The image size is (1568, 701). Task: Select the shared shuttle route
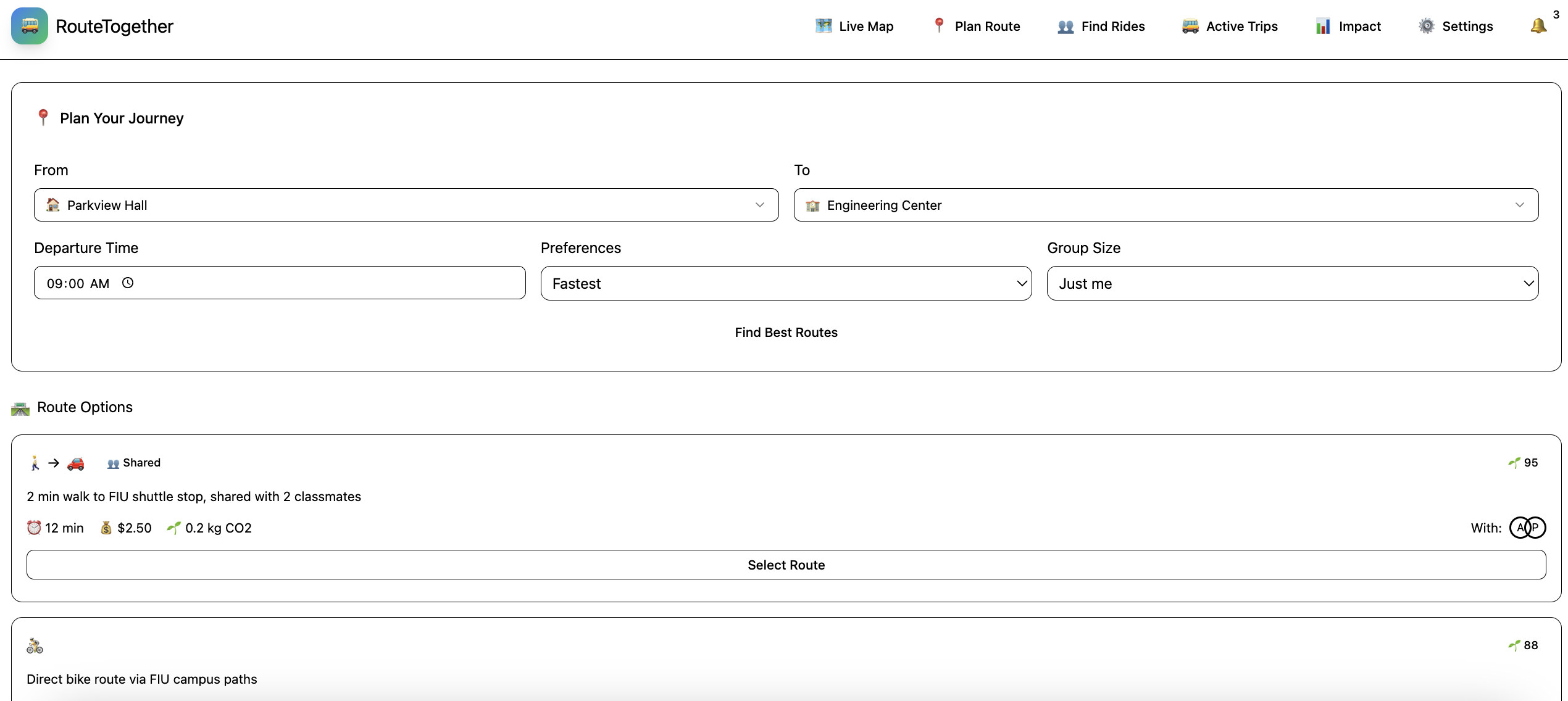(x=786, y=565)
